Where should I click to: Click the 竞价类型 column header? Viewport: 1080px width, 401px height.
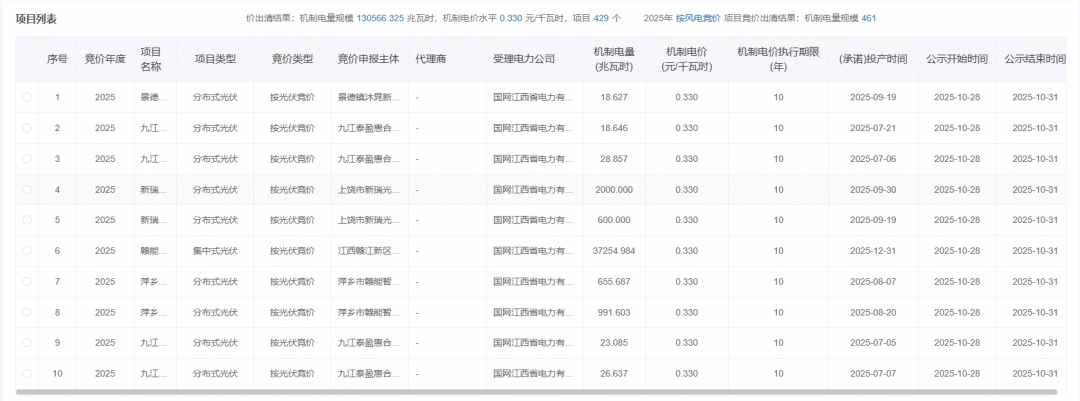[292, 59]
